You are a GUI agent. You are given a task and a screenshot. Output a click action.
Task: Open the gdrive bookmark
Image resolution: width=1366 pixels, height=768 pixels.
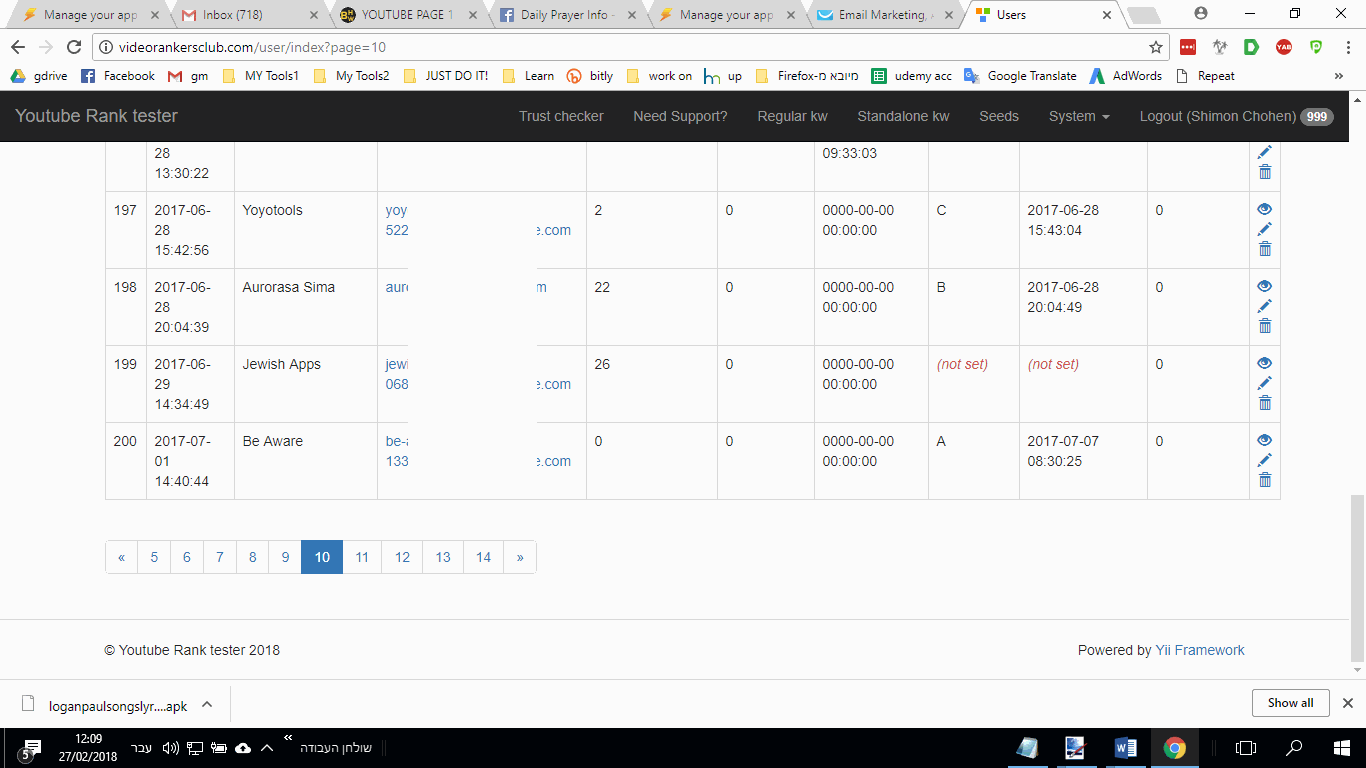[x=39, y=76]
